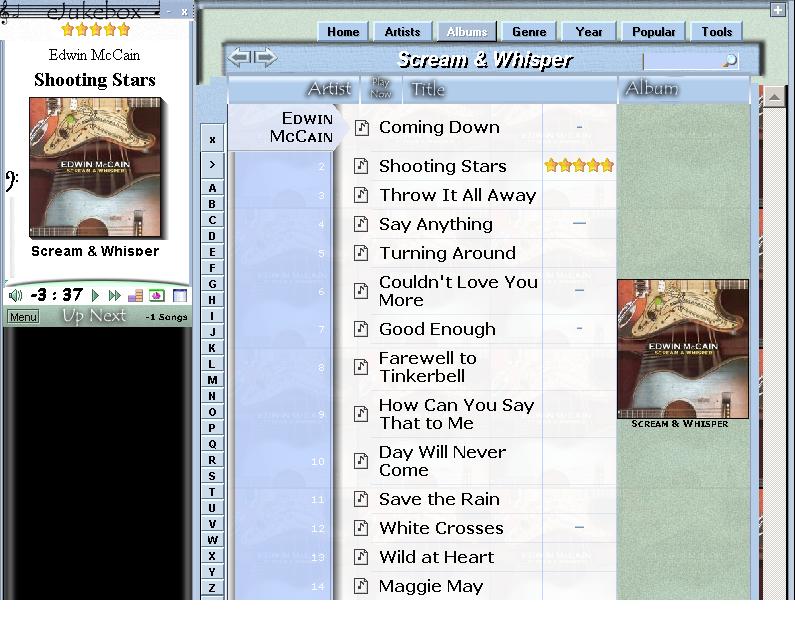The width and height of the screenshot is (795, 635).
Task: Select the song title Throw It All Away
Action: pyautogui.click(x=457, y=195)
